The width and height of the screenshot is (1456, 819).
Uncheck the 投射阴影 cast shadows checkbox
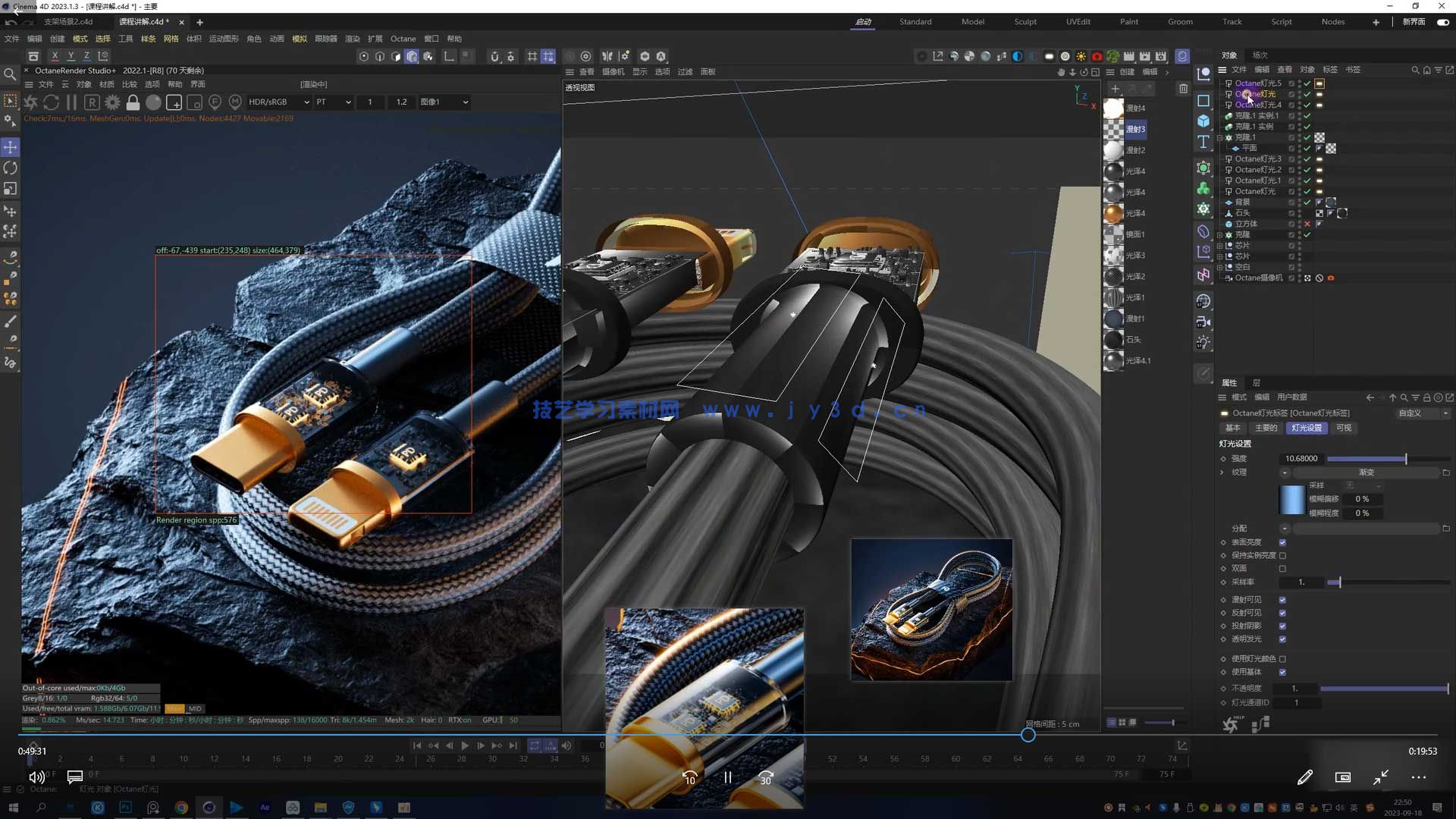(1282, 626)
